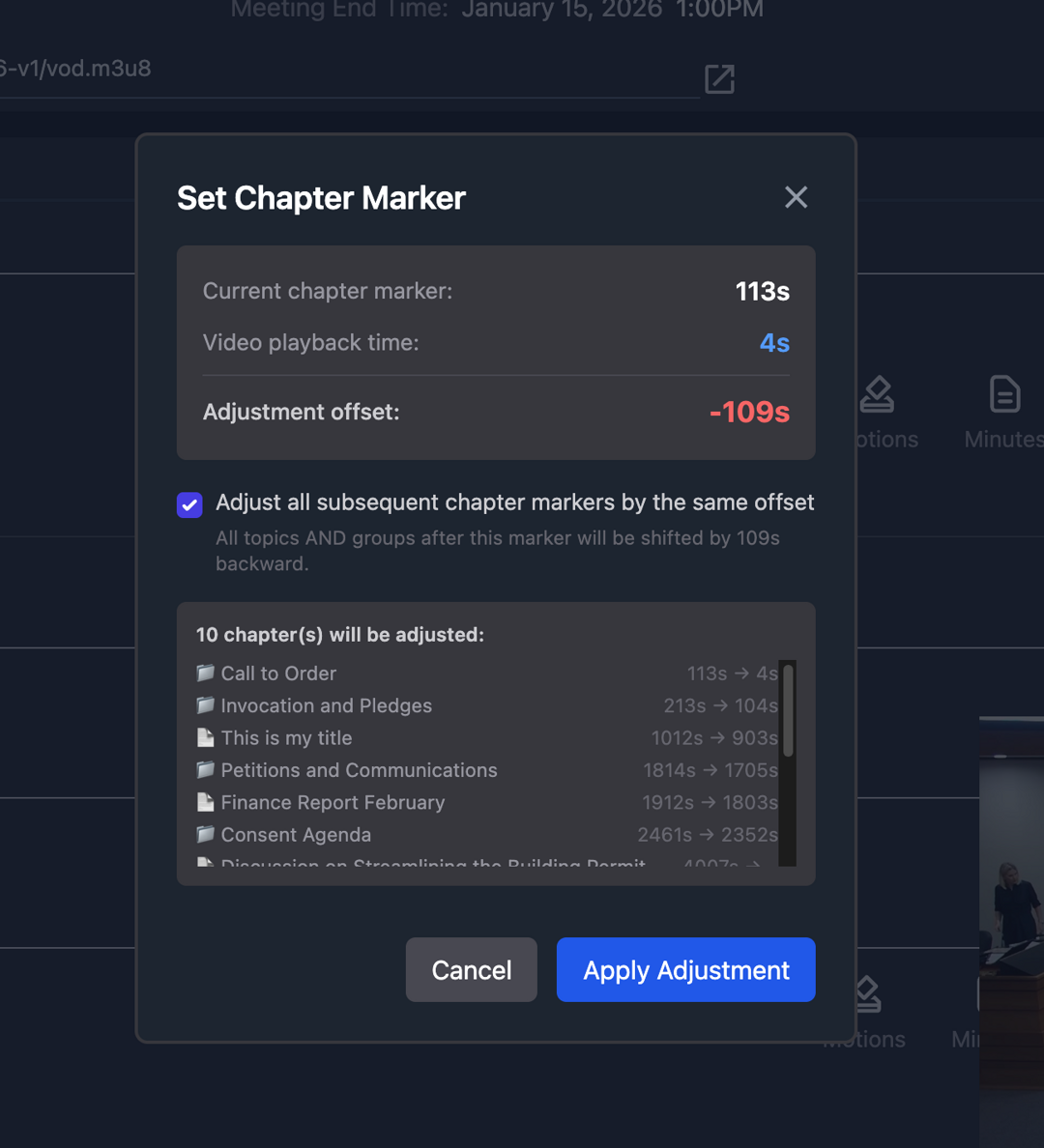
Task: Click the external link icon near the vod.m3u8 field
Action: (x=719, y=79)
